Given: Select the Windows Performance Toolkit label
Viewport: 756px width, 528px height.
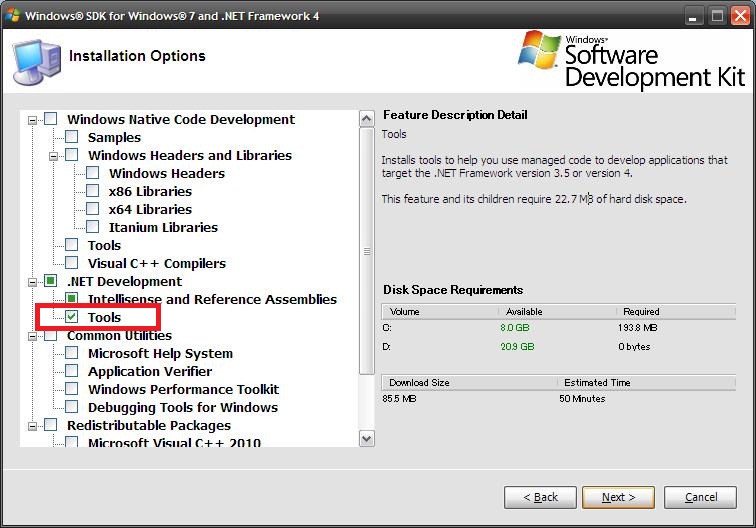Looking at the screenshot, I should point(183,389).
